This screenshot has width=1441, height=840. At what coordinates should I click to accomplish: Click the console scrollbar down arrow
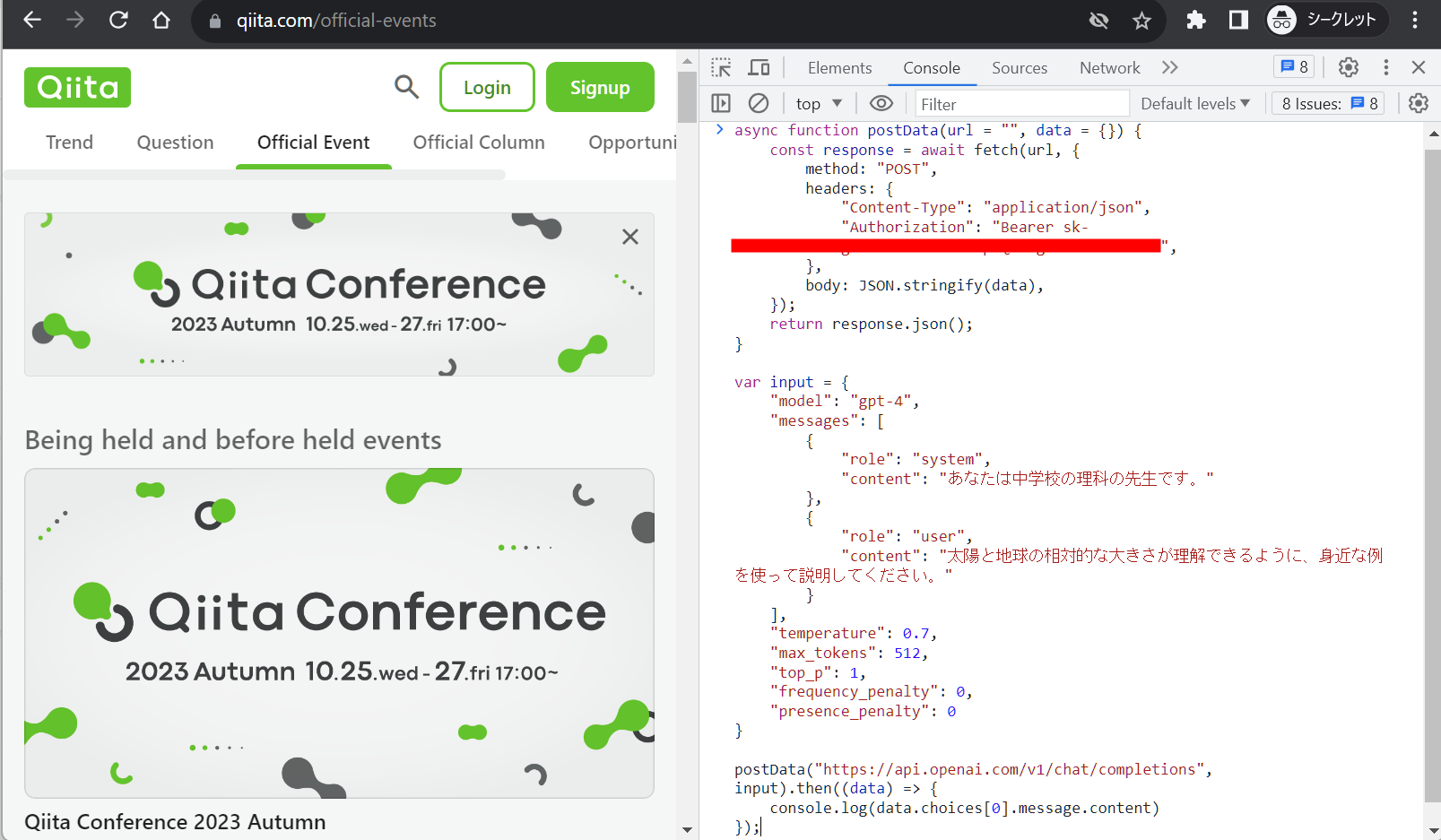click(1433, 830)
